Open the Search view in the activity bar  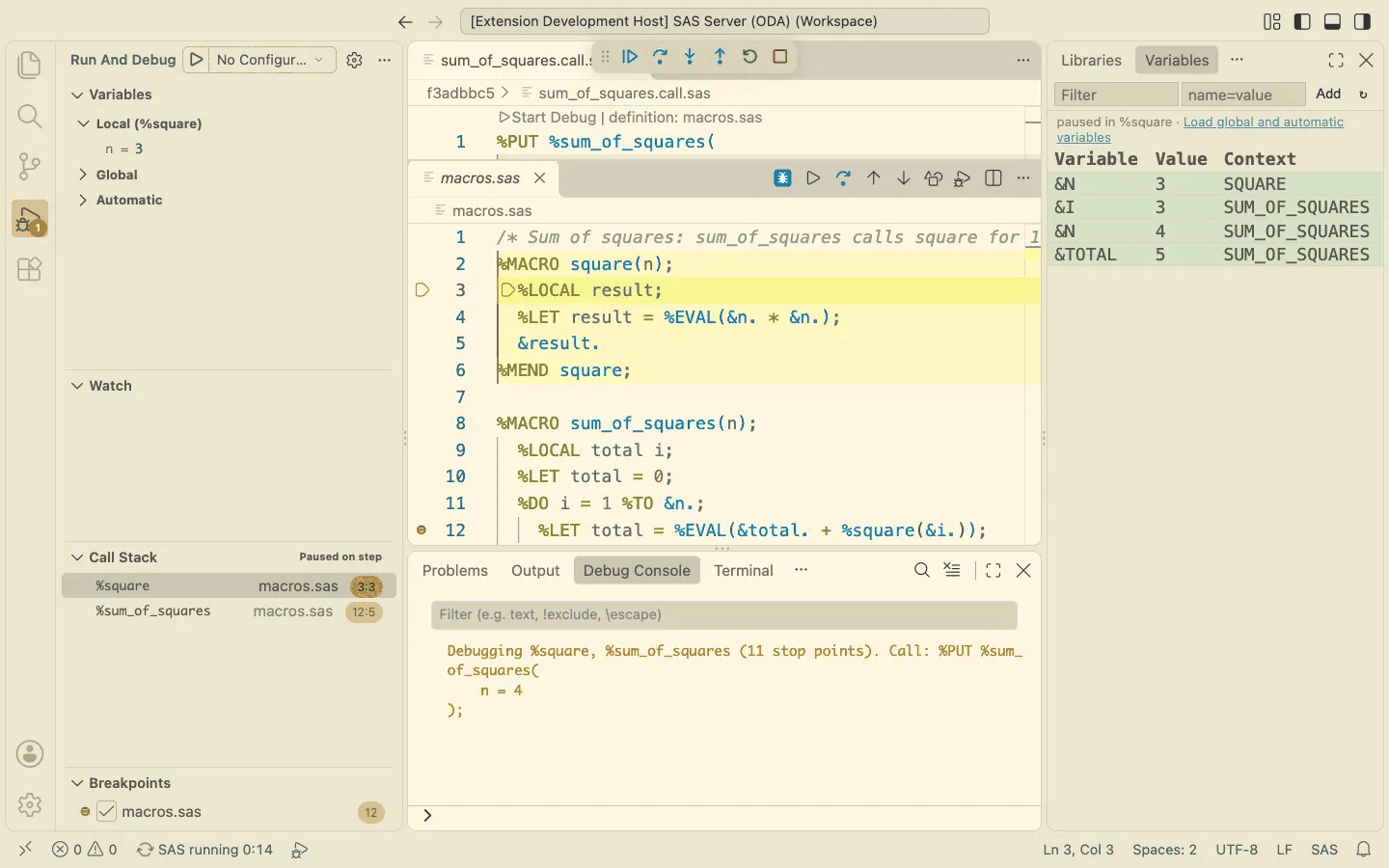pos(30,116)
